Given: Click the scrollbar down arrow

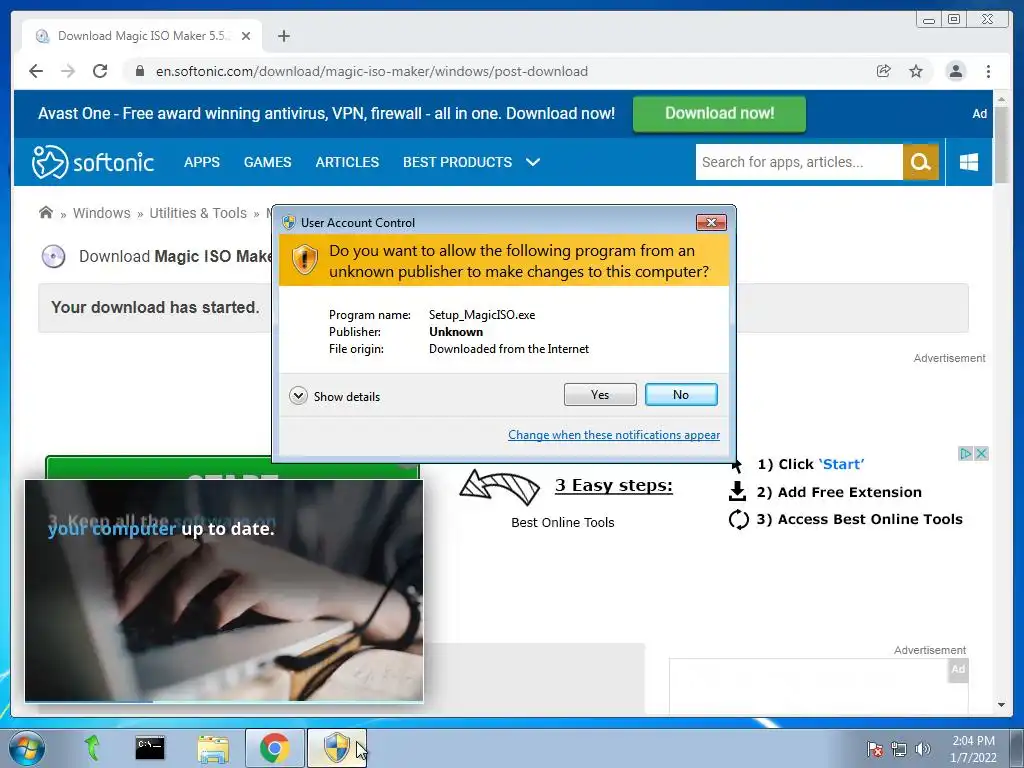Looking at the screenshot, I should [1002, 705].
